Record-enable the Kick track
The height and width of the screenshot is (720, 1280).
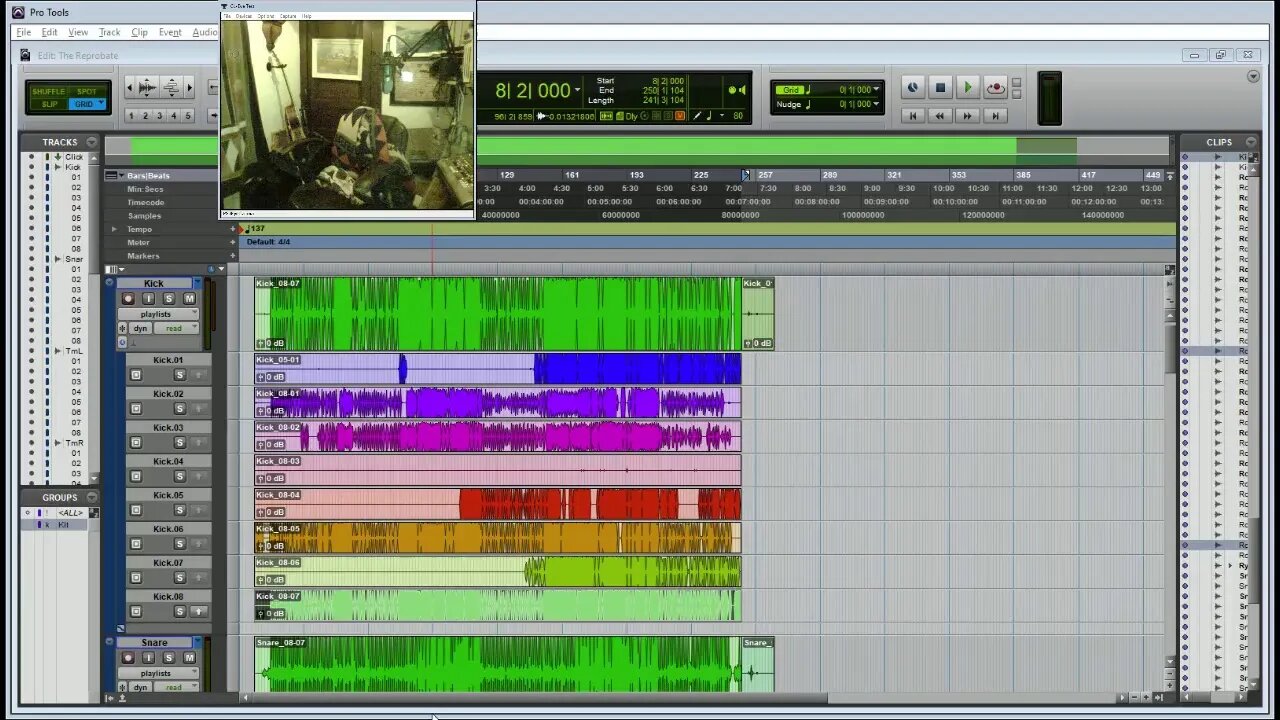pos(128,298)
